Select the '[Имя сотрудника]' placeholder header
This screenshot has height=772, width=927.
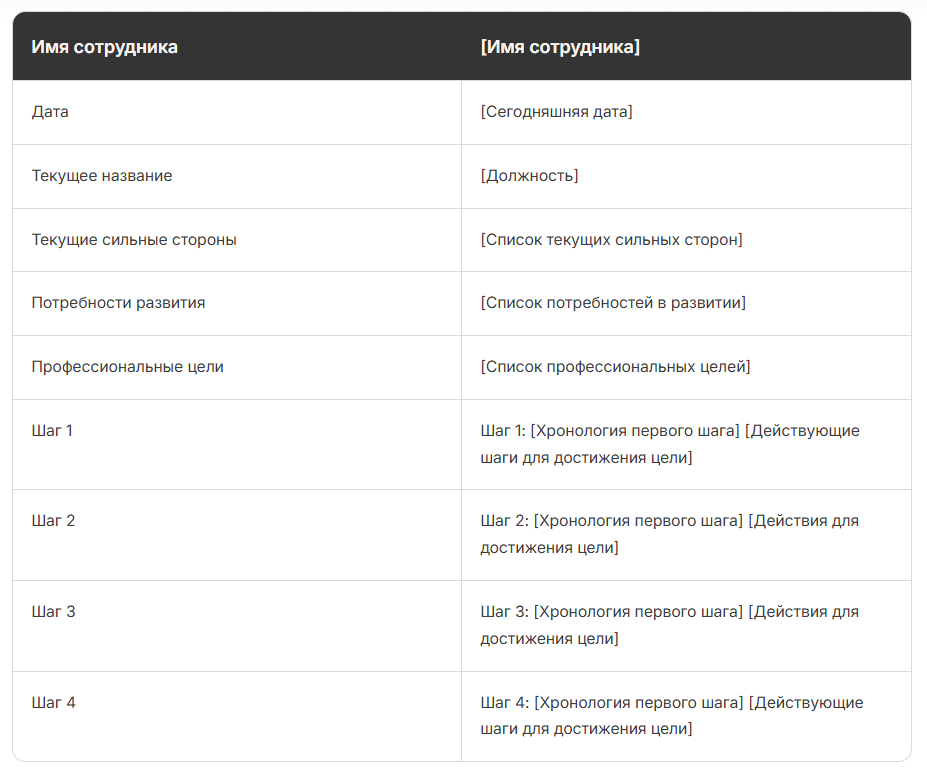(x=560, y=47)
